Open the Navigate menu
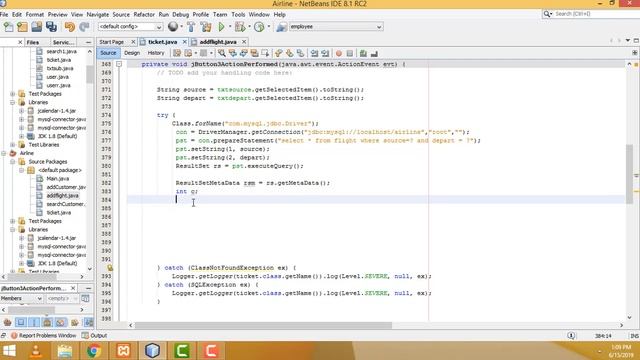Image resolution: width=640 pixels, height=360 pixels. (98, 14)
